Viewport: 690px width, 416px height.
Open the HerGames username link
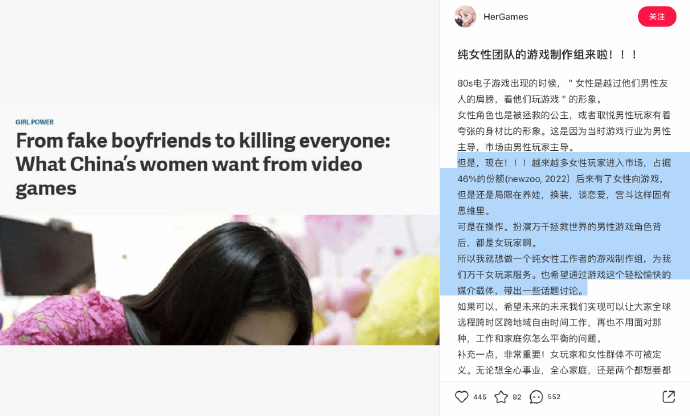pyautogui.click(x=506, y=17)
